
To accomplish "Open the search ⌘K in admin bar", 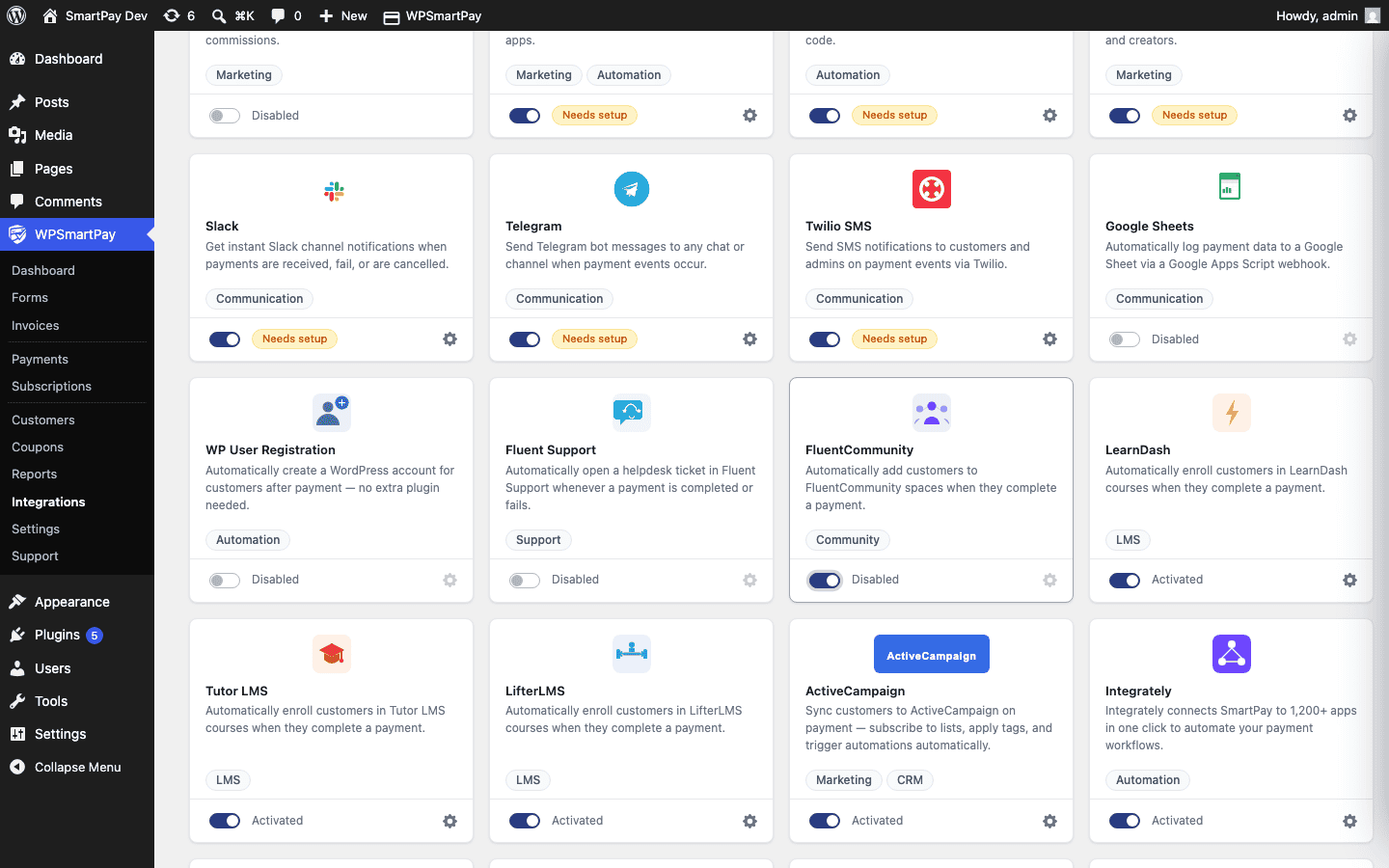I will (x=233, y=15).
